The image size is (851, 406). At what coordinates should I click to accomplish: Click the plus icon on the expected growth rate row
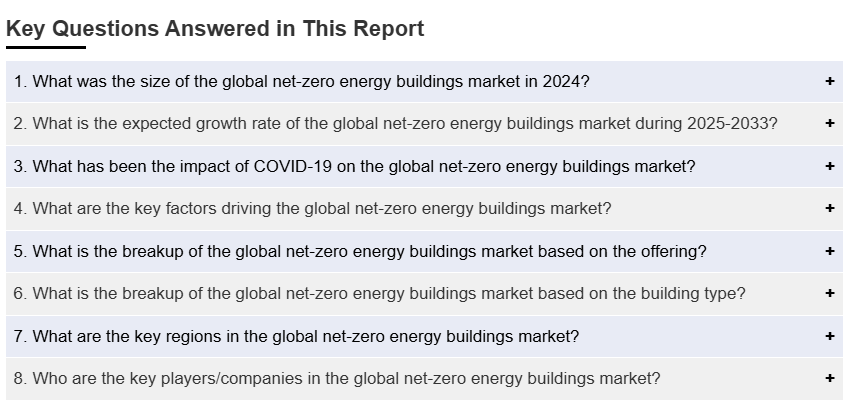click(x=829, y=124)
